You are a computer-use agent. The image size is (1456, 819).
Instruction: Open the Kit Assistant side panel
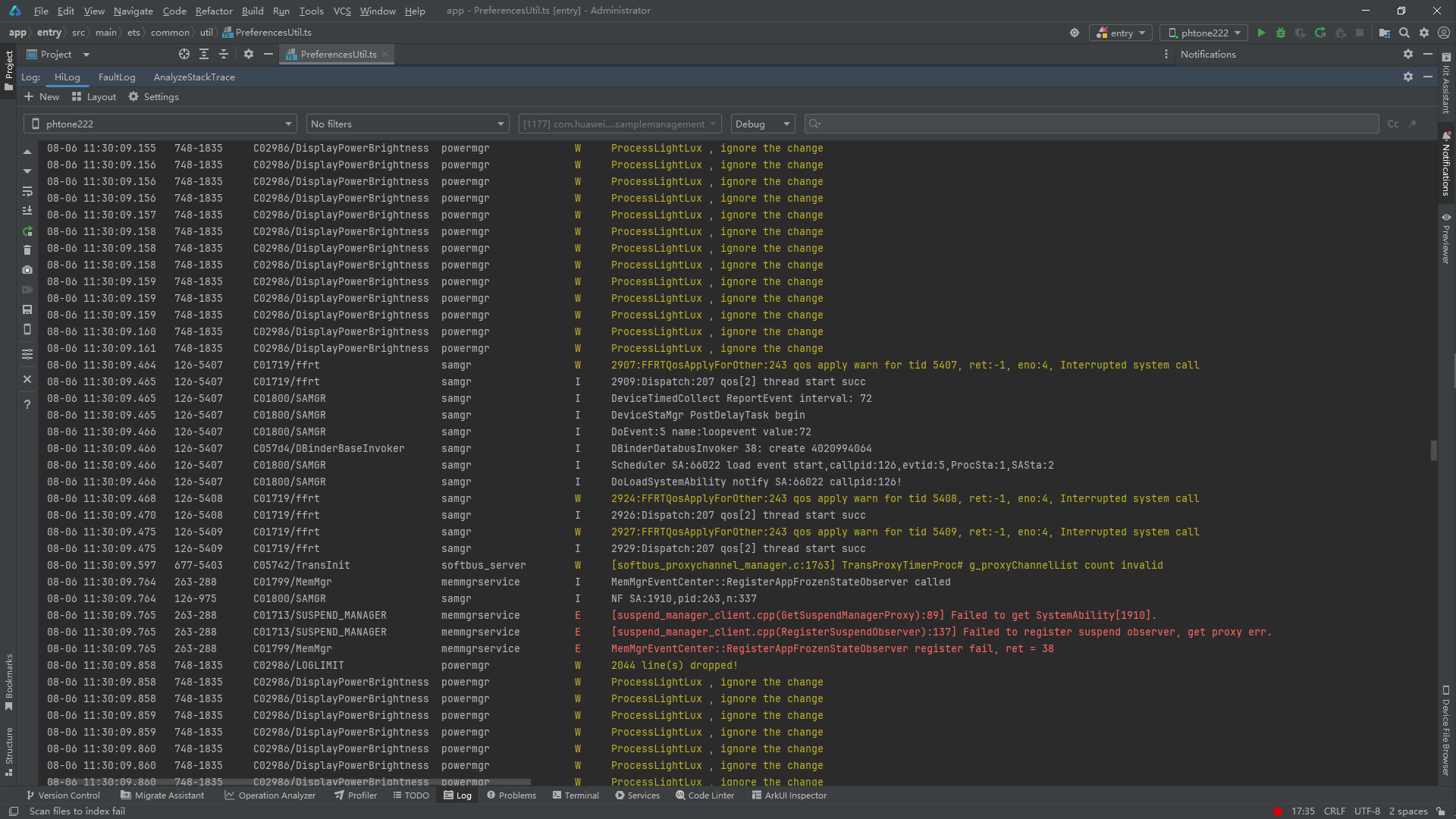tap(1446, 83)
